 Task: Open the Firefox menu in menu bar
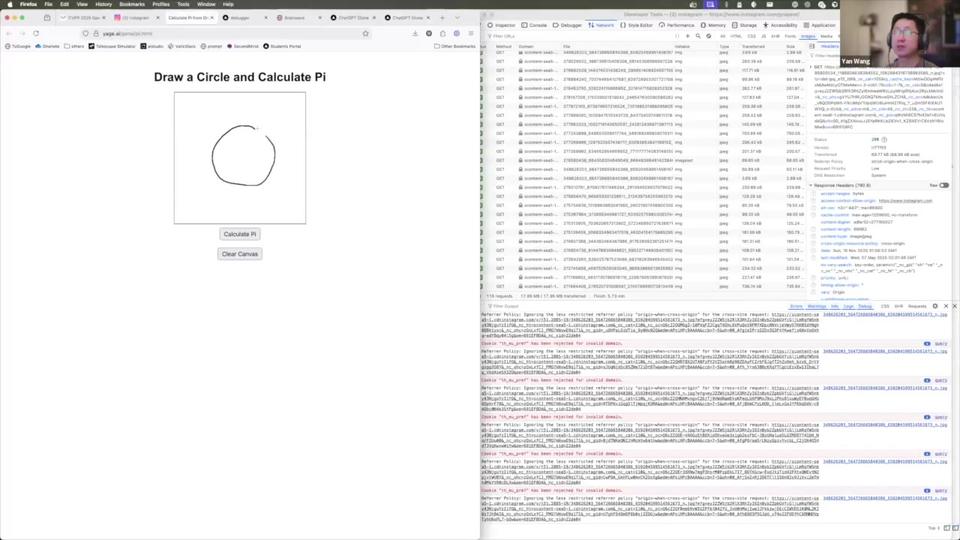pyautogui.click(x=28, y=4)
